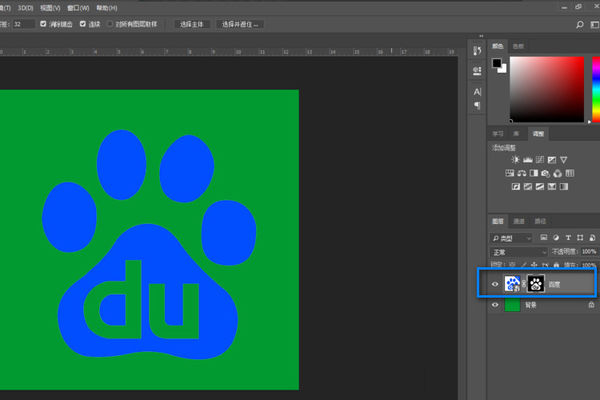Add a Vibrance adjustment layer

[x=564, y=160]
